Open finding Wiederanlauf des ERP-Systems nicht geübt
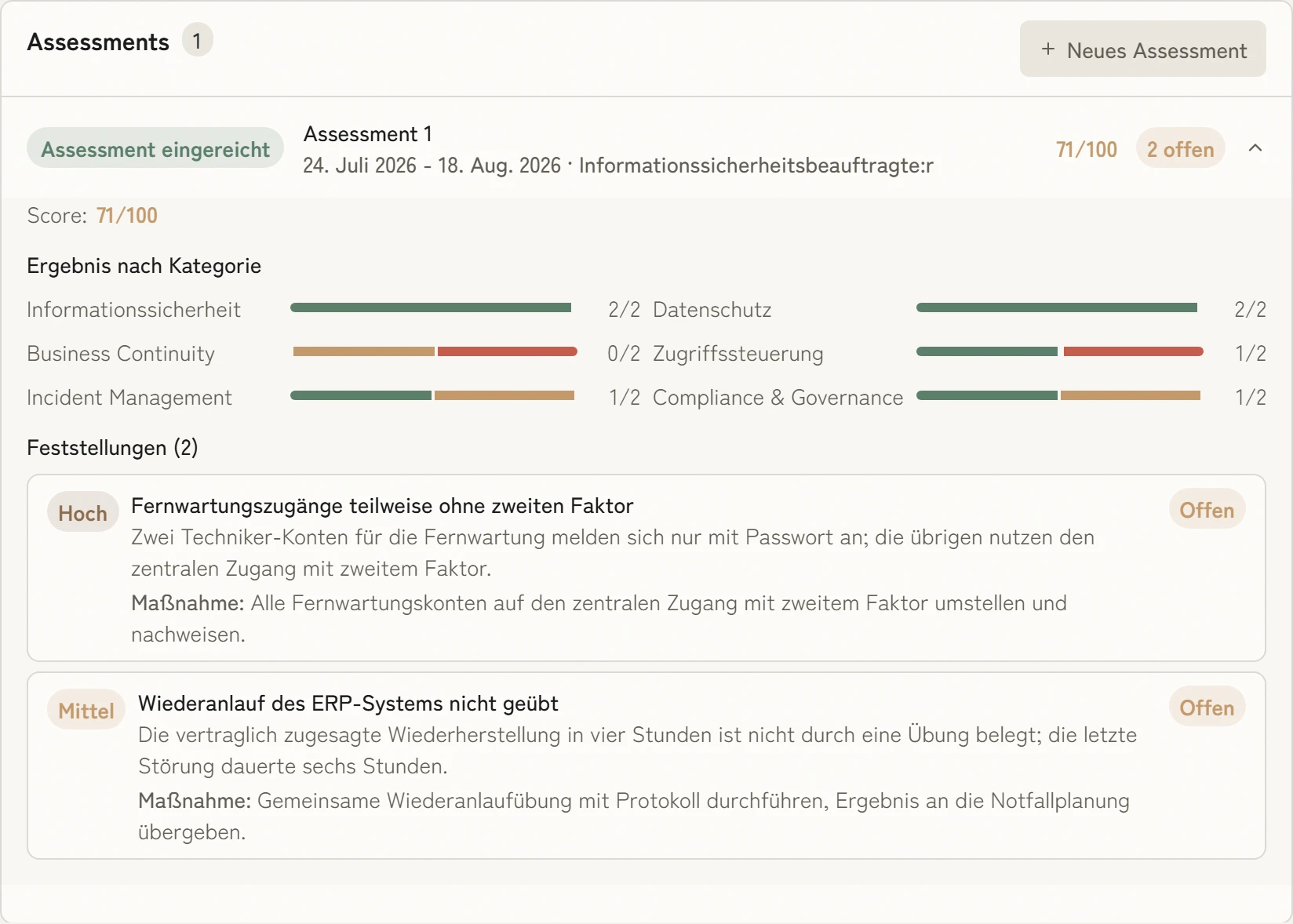 348,704
